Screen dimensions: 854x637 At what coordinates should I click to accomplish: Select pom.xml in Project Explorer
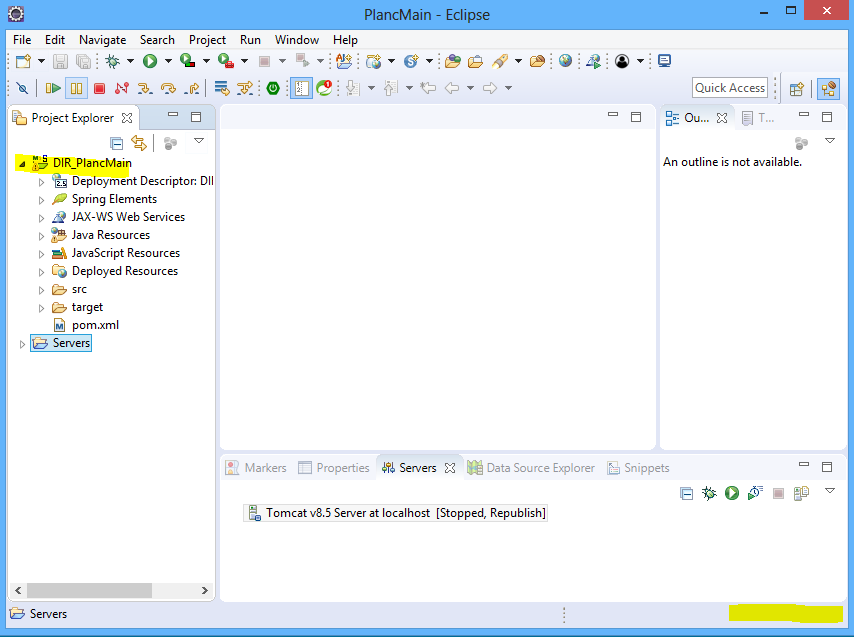pyautogui.click(x=95, y=325)
